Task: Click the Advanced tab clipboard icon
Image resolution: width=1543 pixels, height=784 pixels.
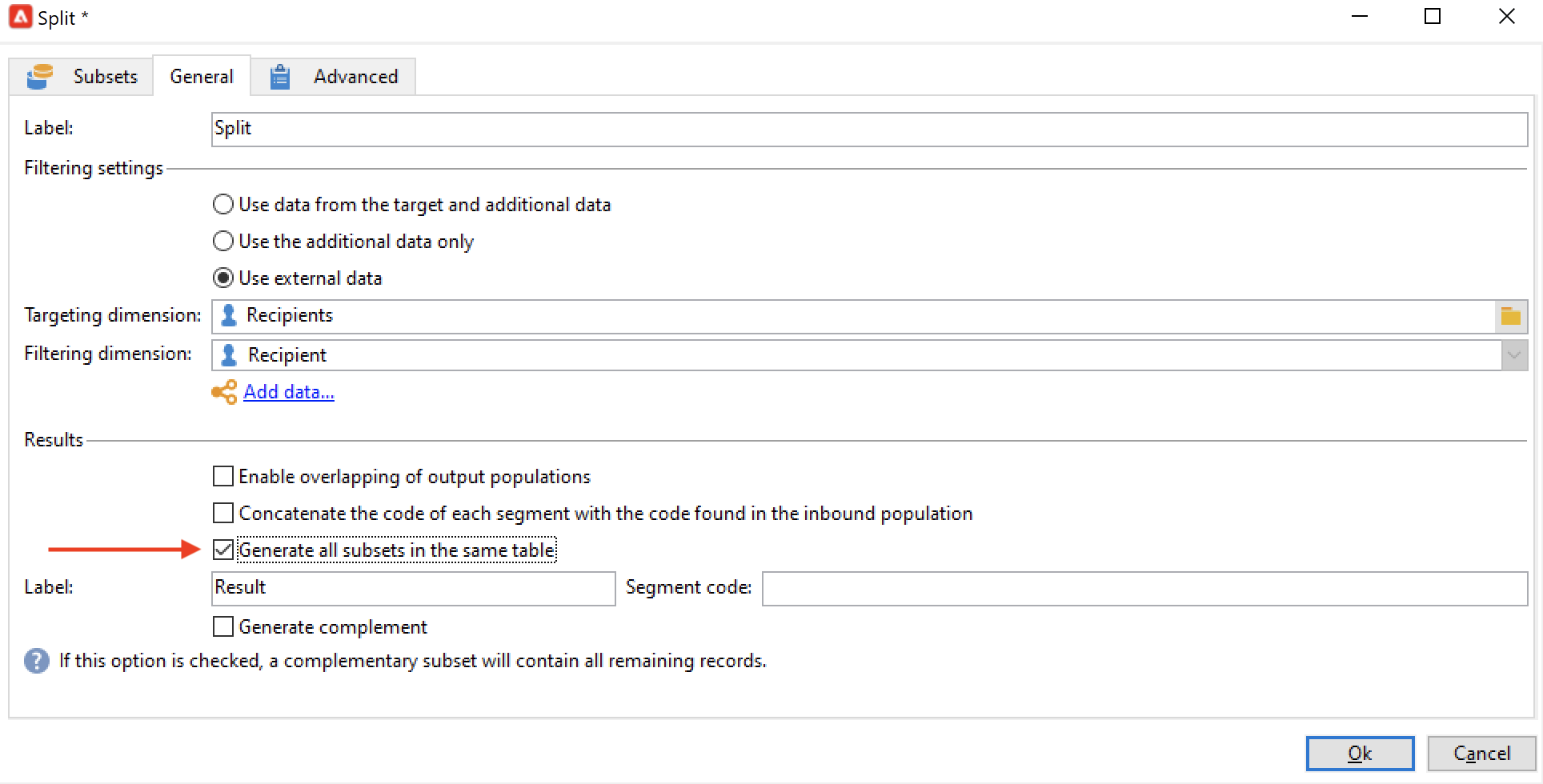Action: click(279, 77)
